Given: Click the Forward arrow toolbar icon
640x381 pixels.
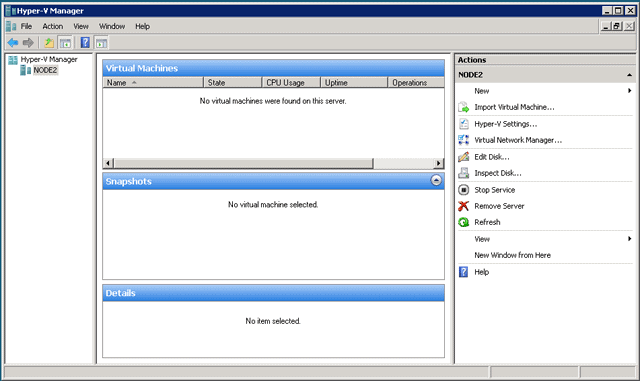Looking at the screenshot, I should [x=28, y=42].
